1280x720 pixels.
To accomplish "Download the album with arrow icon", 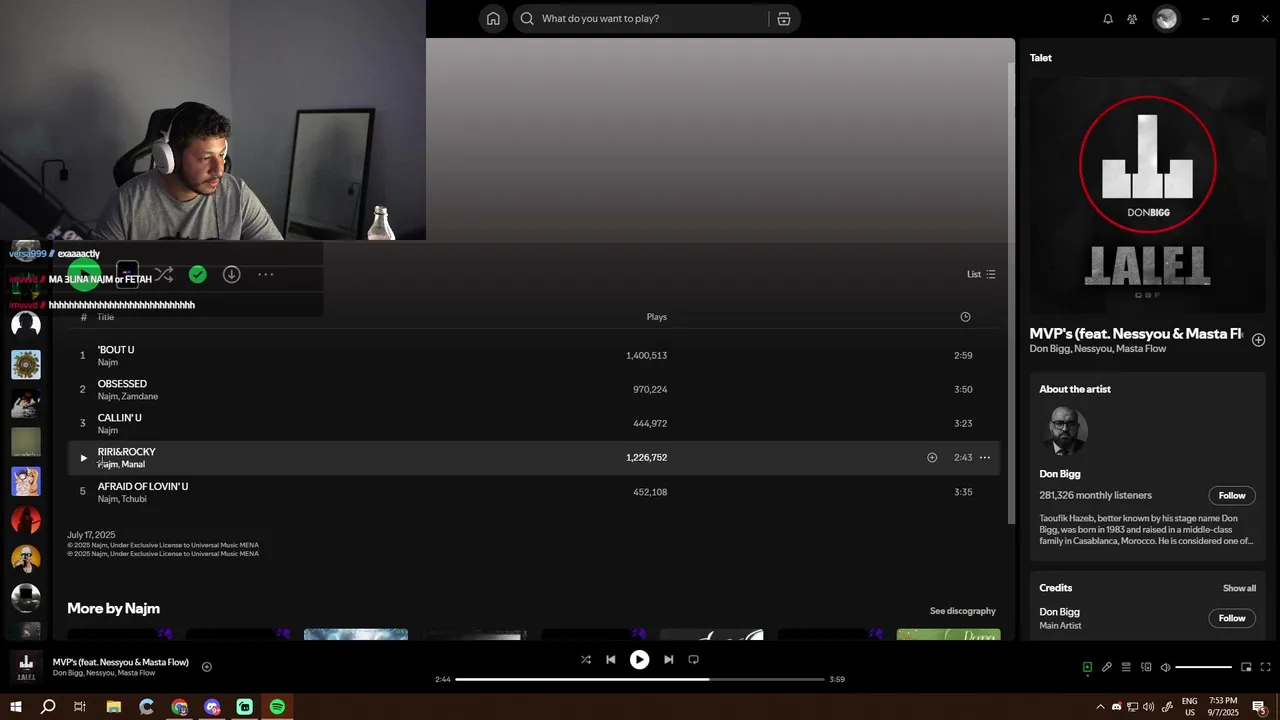I will 231,274.
